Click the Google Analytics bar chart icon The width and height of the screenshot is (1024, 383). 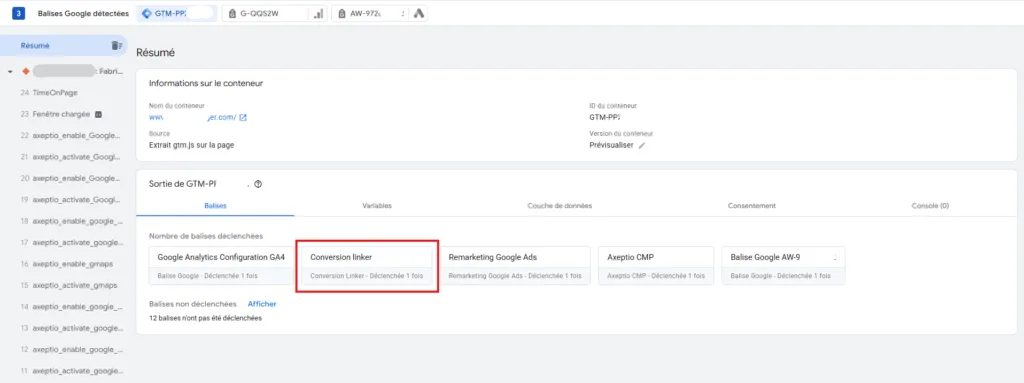point(319,14)
